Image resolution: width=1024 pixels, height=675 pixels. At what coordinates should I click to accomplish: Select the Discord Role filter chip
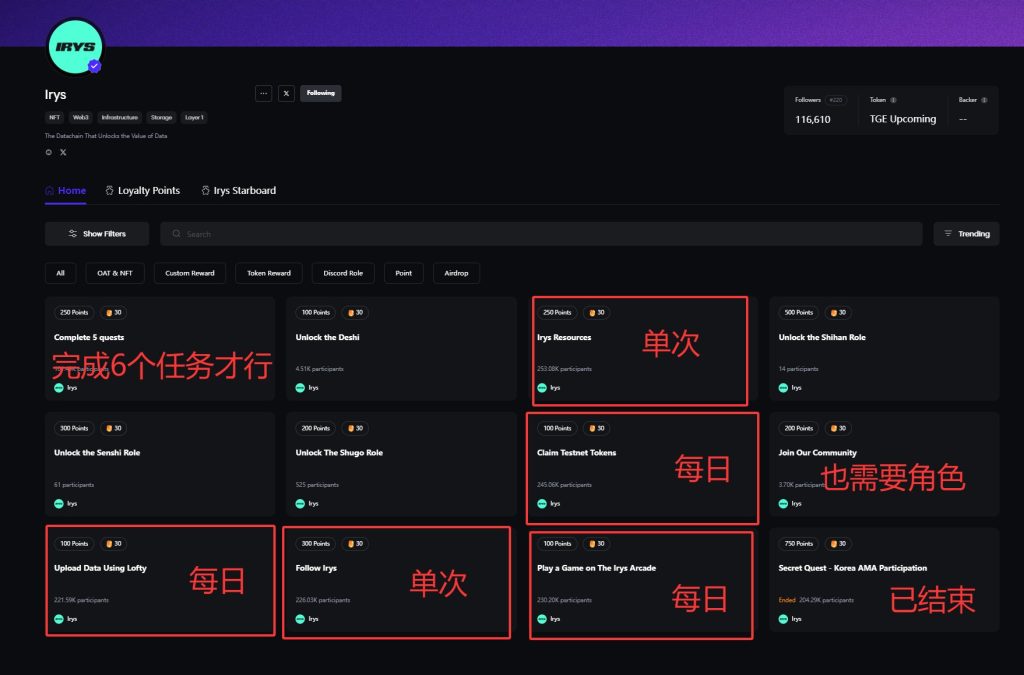(x=343, y=273)
